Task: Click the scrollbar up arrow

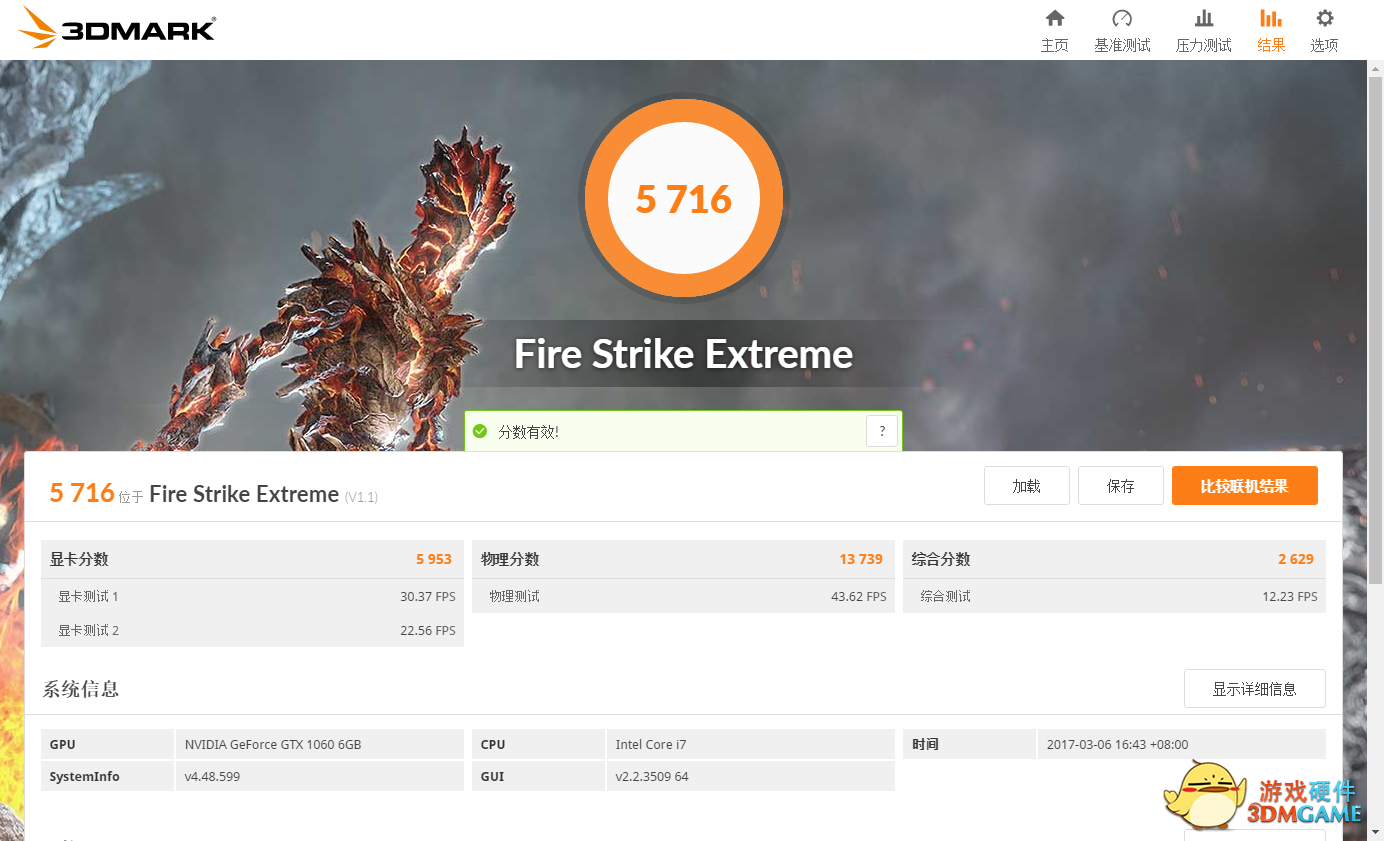Action: point(1376,68)
